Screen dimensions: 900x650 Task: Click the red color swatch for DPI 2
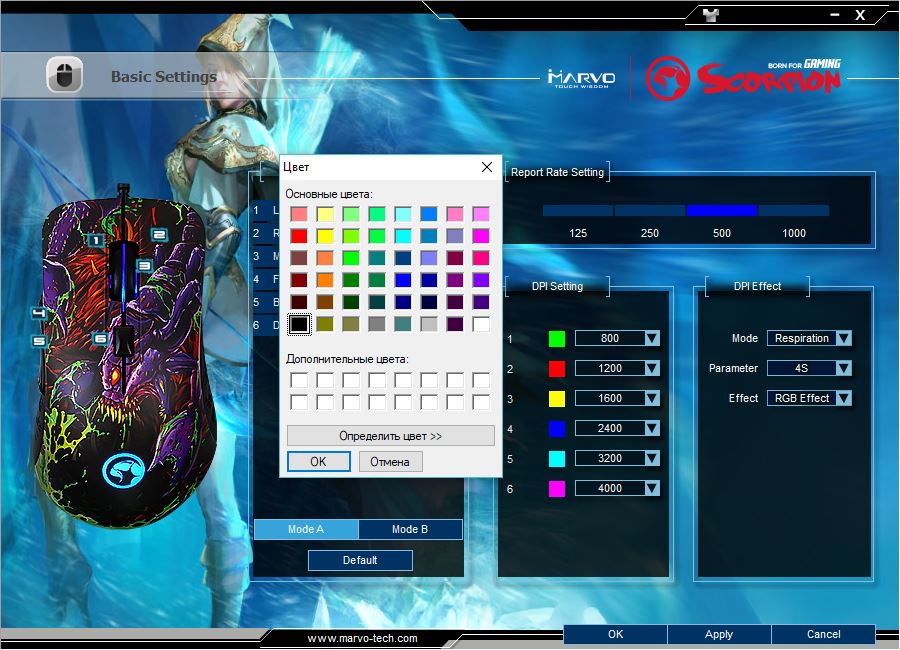click(x=557, y=368)
